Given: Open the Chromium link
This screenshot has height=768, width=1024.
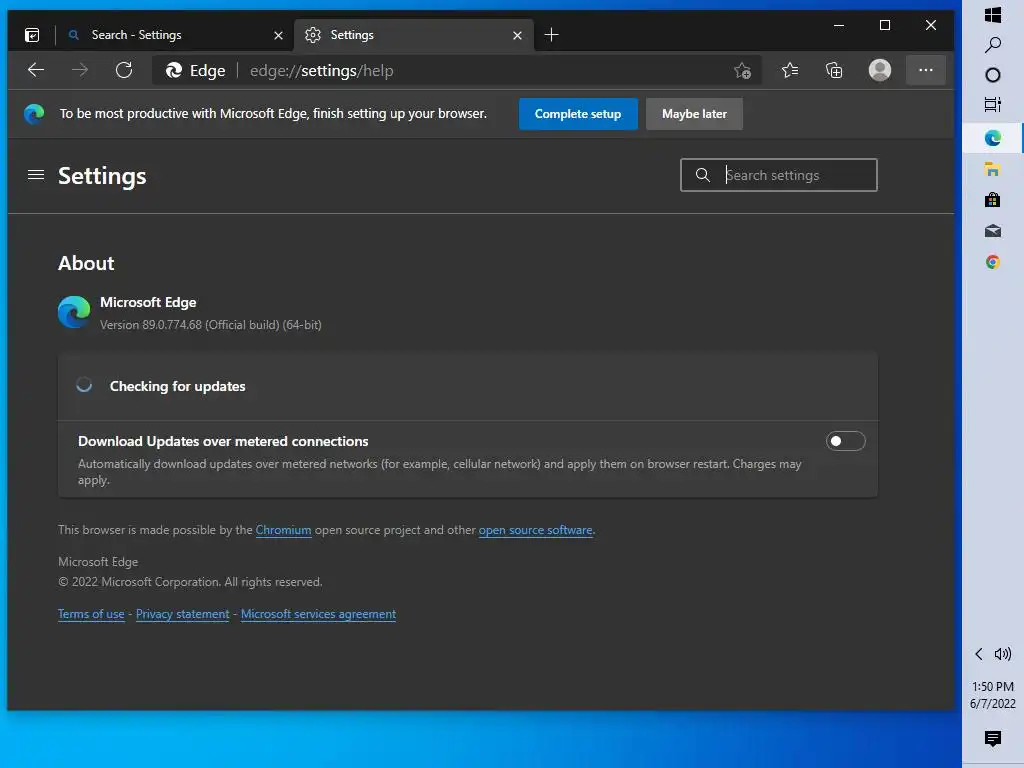Looking at the screenshot, I should tap(283, 530).
